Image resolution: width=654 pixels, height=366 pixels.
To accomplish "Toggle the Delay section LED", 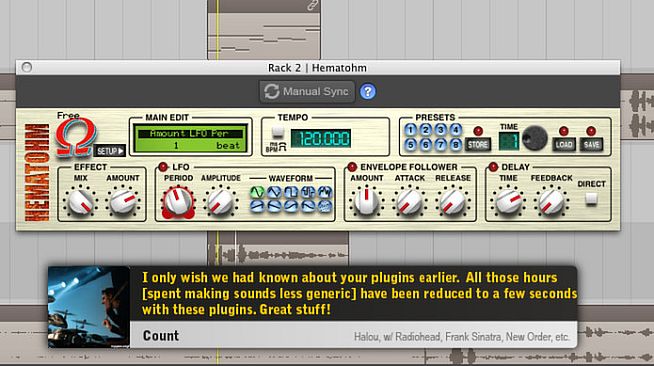I will 493,167.
